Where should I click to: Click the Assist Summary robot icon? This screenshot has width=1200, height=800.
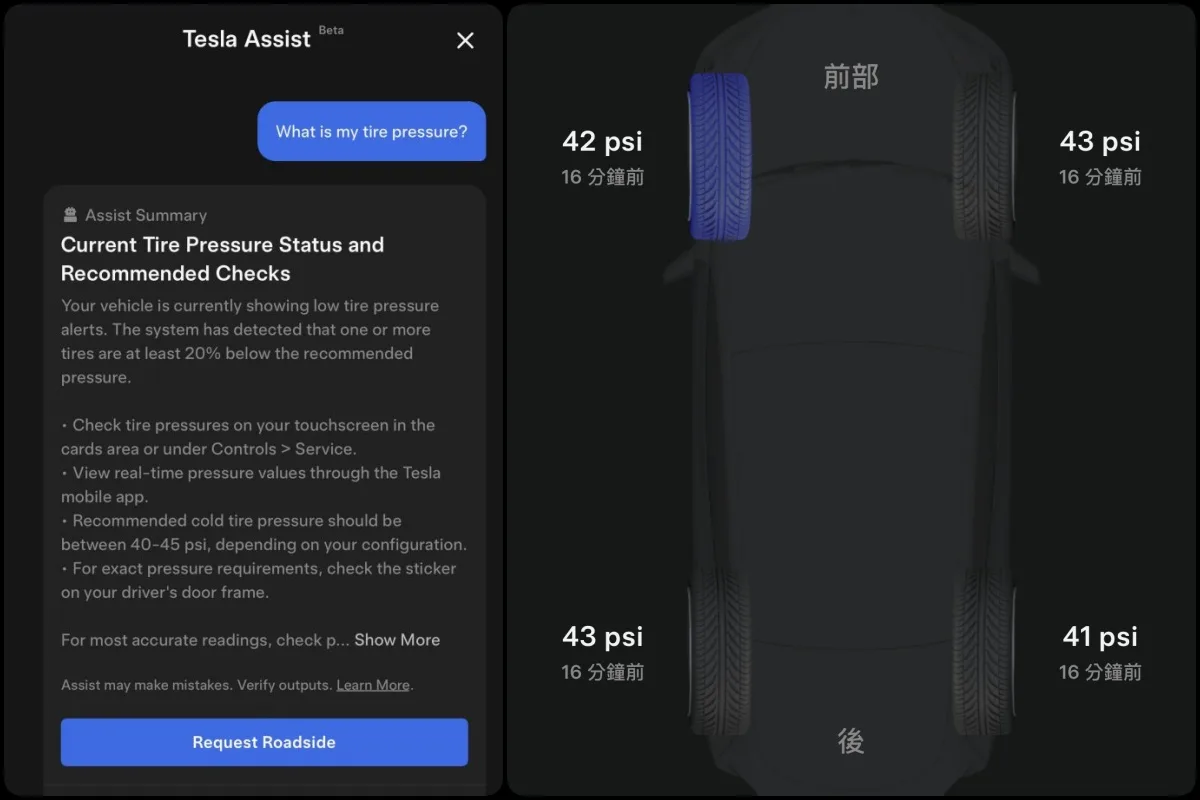click(x=70, y=215)
